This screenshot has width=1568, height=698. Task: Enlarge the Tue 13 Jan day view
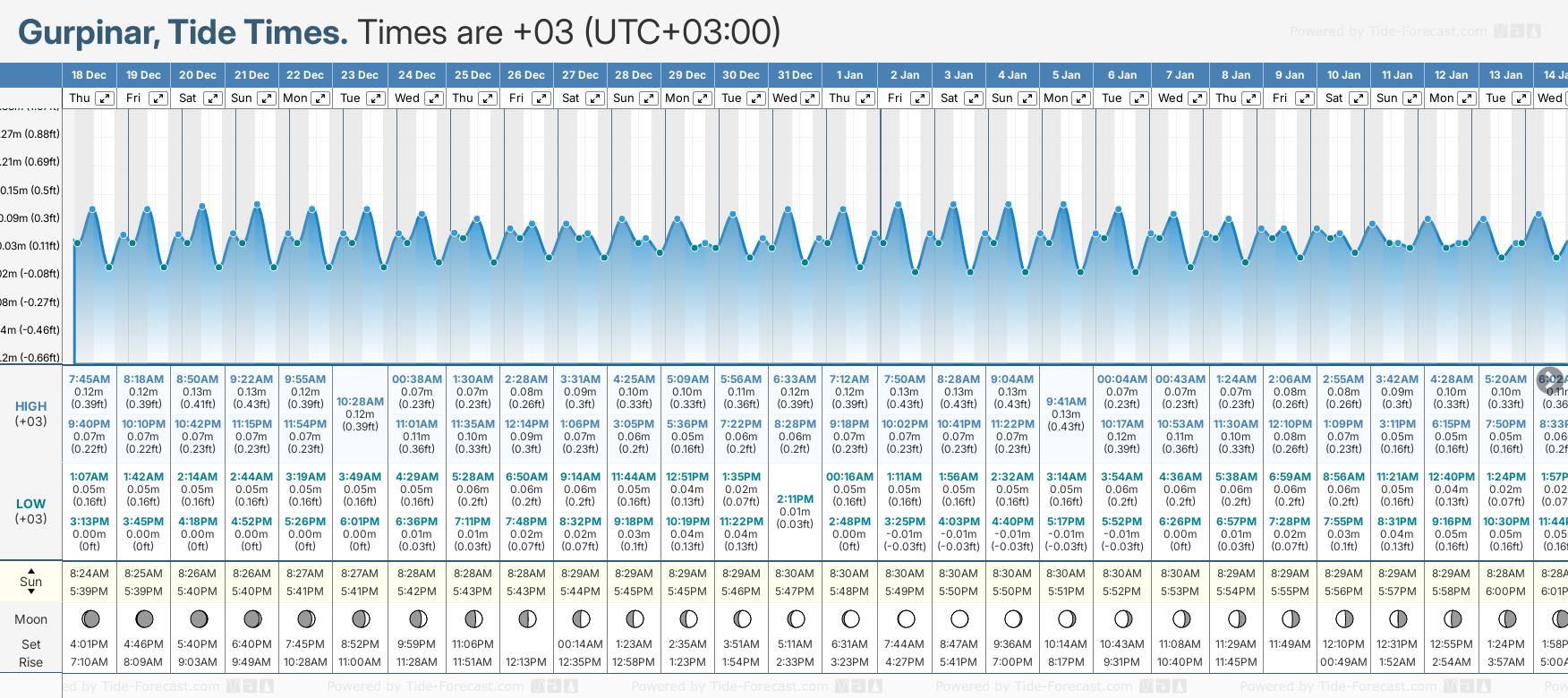[x=1521, y=98]
